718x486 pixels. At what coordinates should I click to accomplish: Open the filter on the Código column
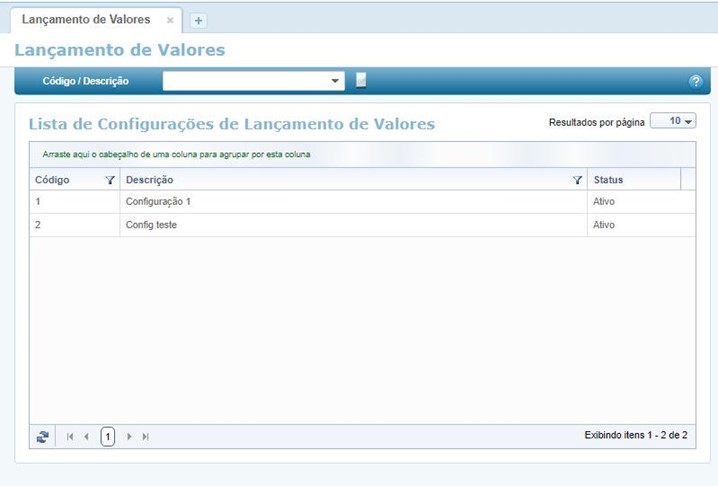tap(109, 180)
